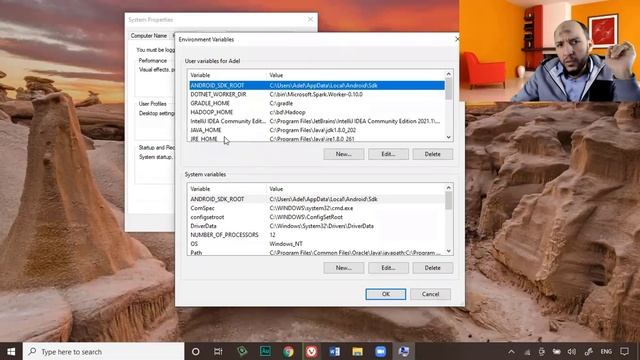Open the volume control in tray
Screen dimensions: 640x360
coord(572,351)
